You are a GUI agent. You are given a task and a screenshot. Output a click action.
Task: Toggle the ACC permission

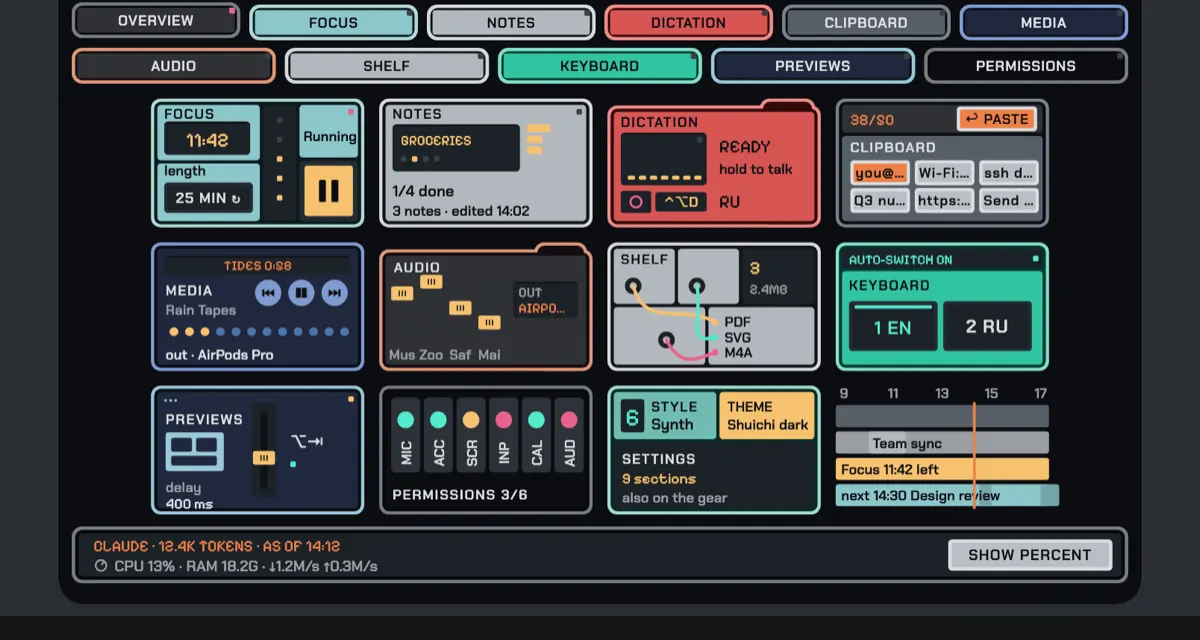tap(438, 434)
